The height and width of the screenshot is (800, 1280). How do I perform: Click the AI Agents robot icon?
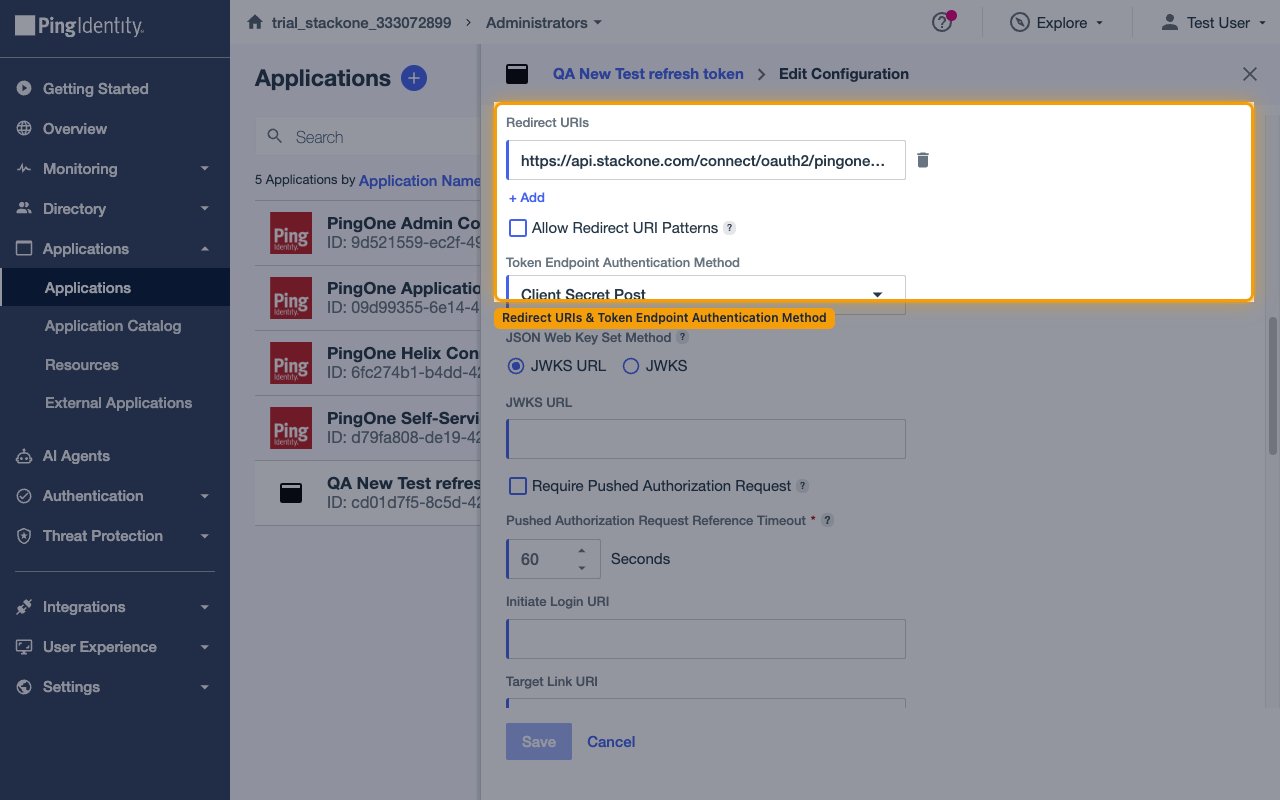(x=24, y=456)
